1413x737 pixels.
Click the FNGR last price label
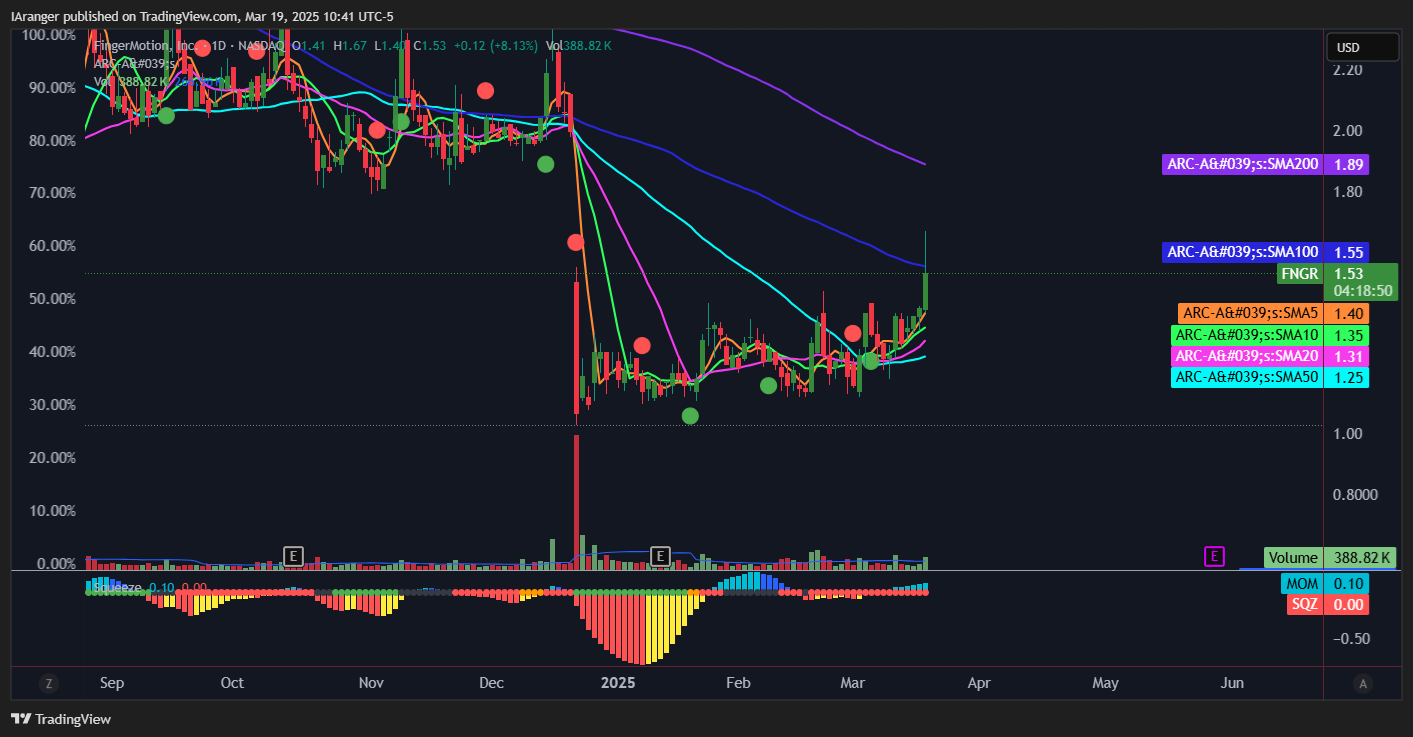1301,273
